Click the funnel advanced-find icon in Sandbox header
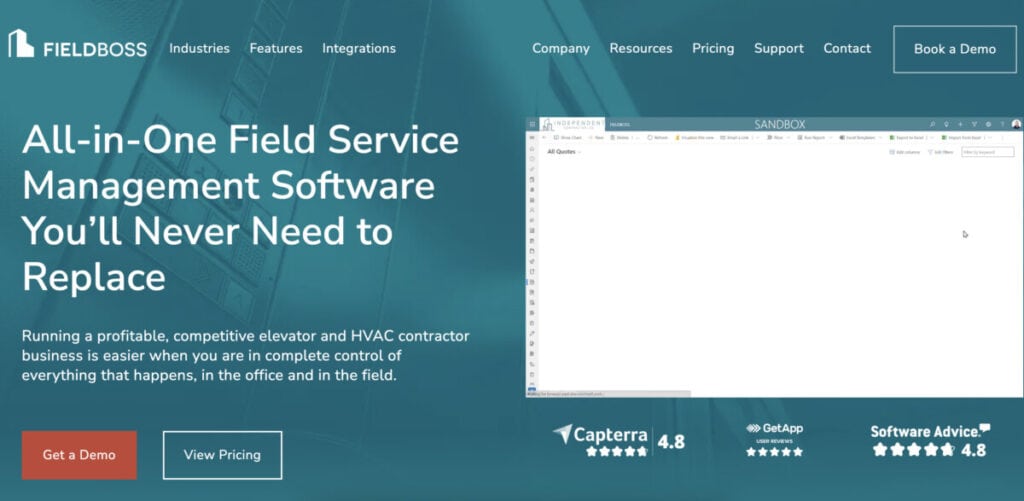This screenshot has width=1024, height=501. click(x=974, y=124)
